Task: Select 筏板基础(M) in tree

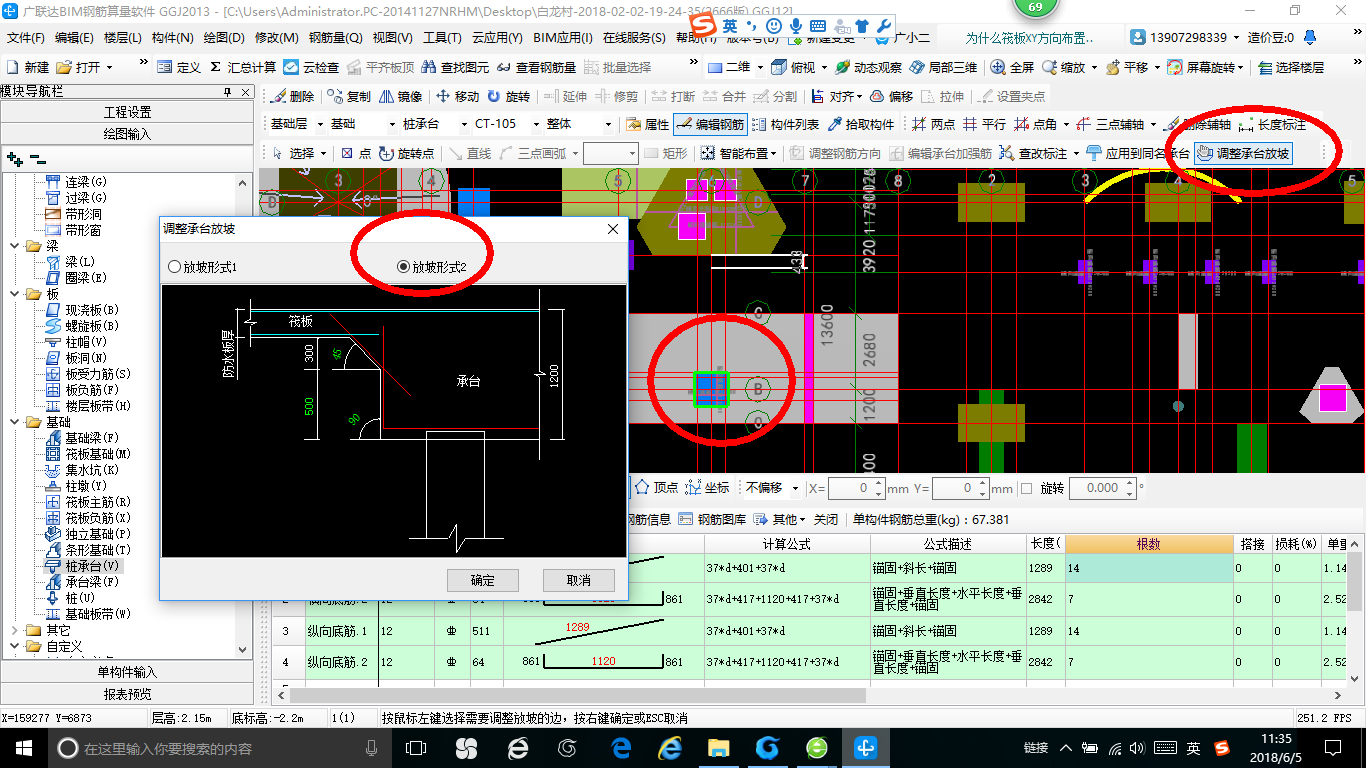Action: pyautogui.click(x=98, y=454)
